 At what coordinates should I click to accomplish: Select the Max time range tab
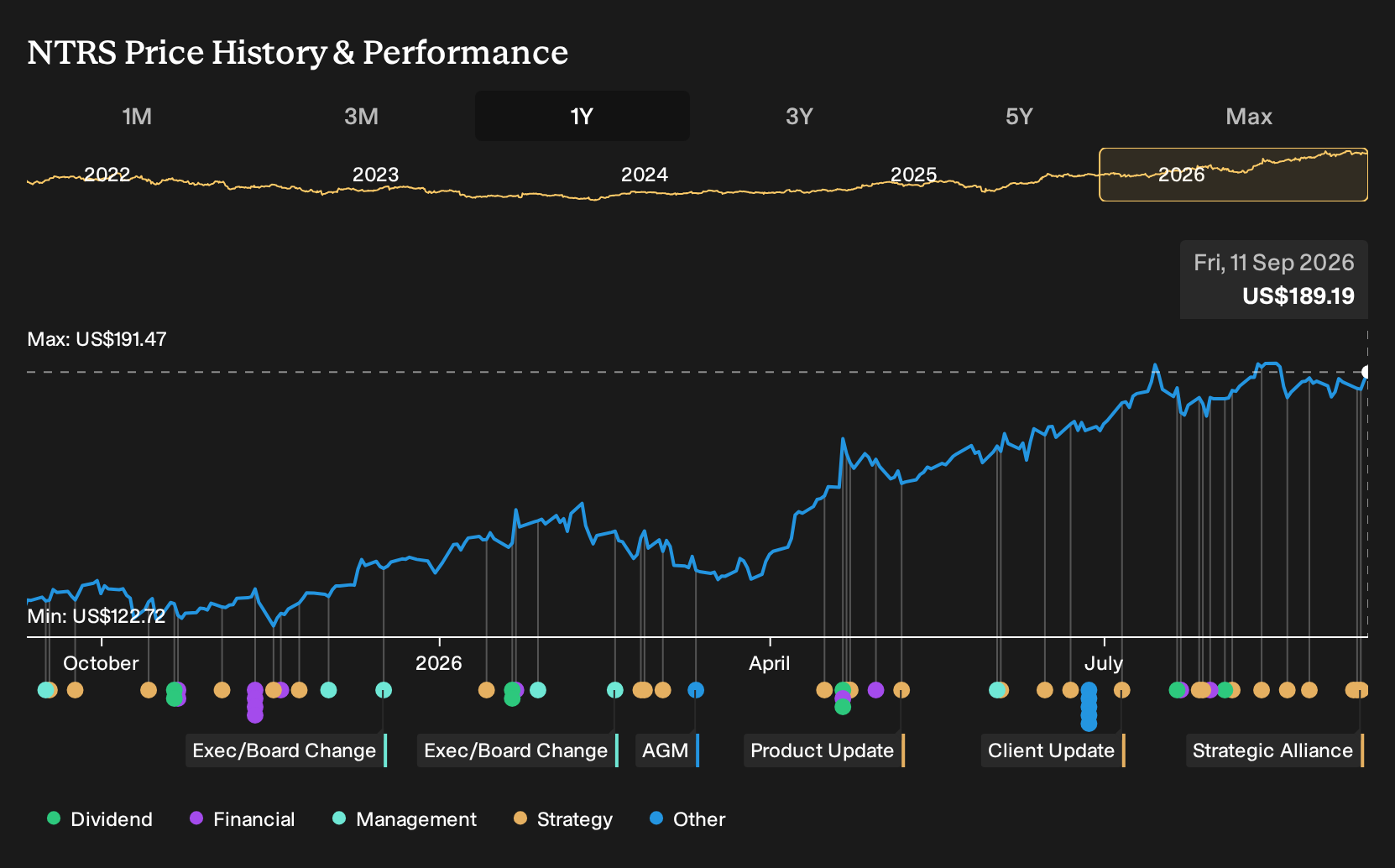coord(1249,116)
